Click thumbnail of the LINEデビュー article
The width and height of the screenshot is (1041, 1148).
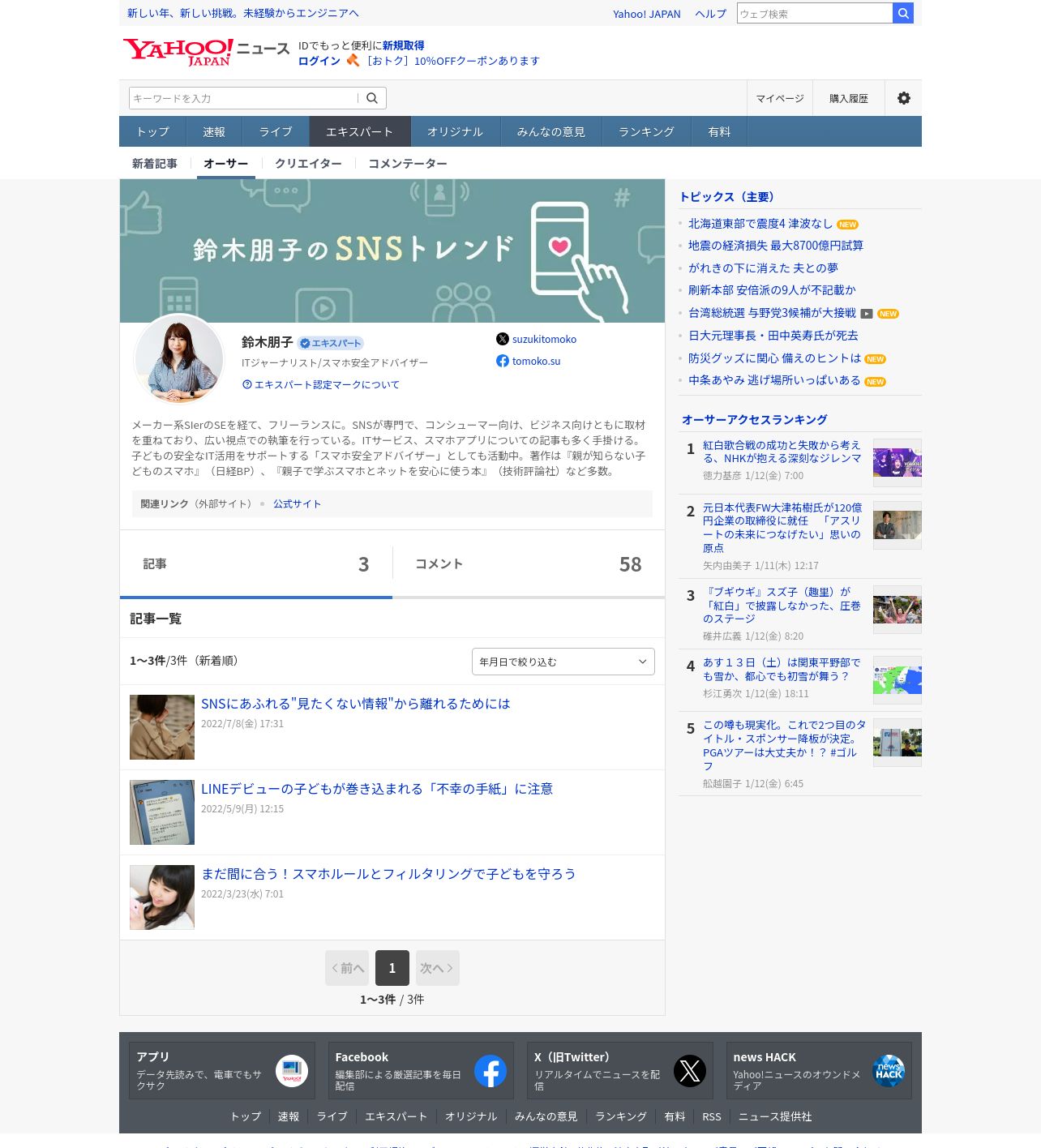coord(162,812)
